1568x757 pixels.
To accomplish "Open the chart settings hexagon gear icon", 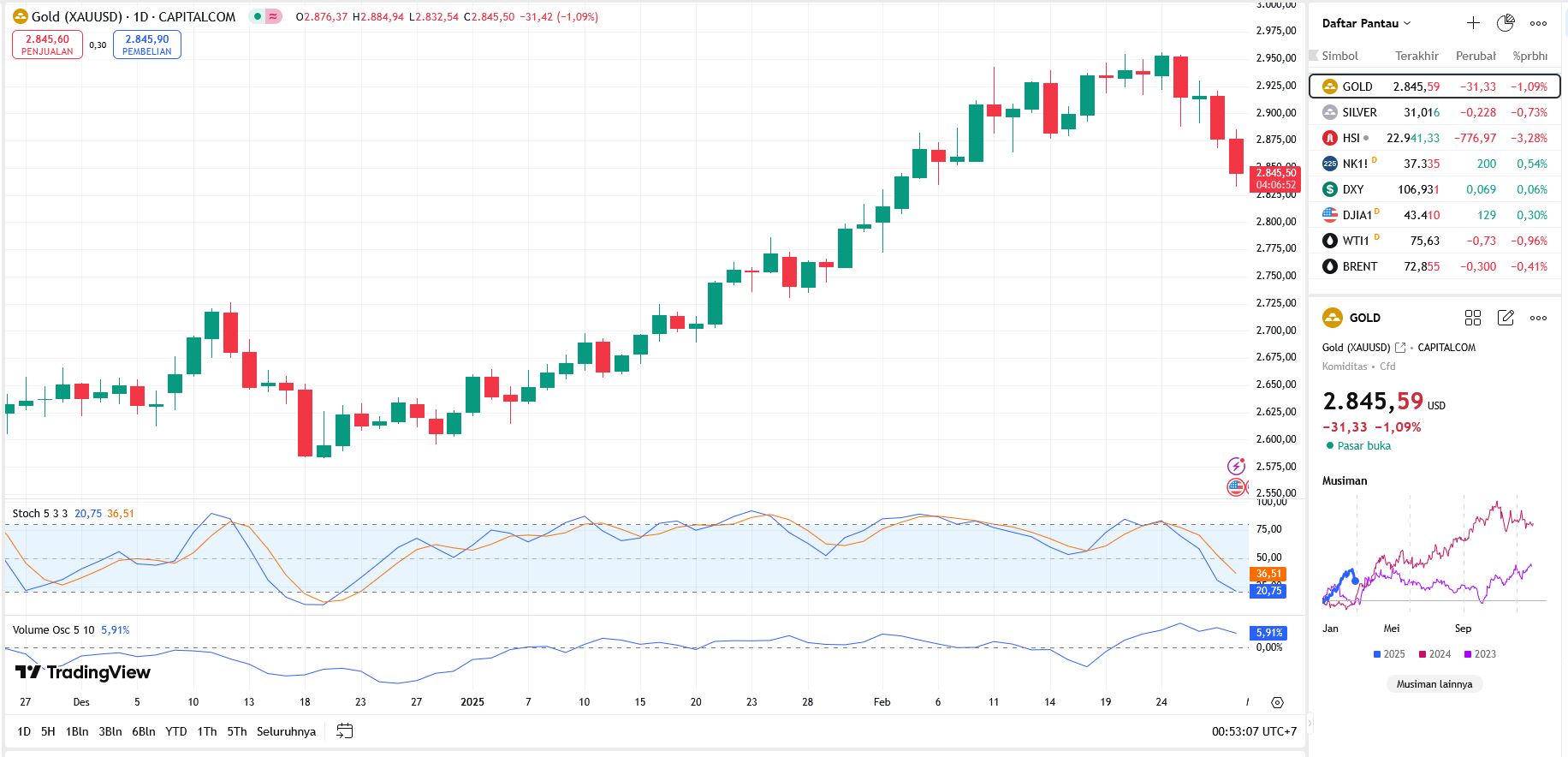I will (x=1277, y=702).
